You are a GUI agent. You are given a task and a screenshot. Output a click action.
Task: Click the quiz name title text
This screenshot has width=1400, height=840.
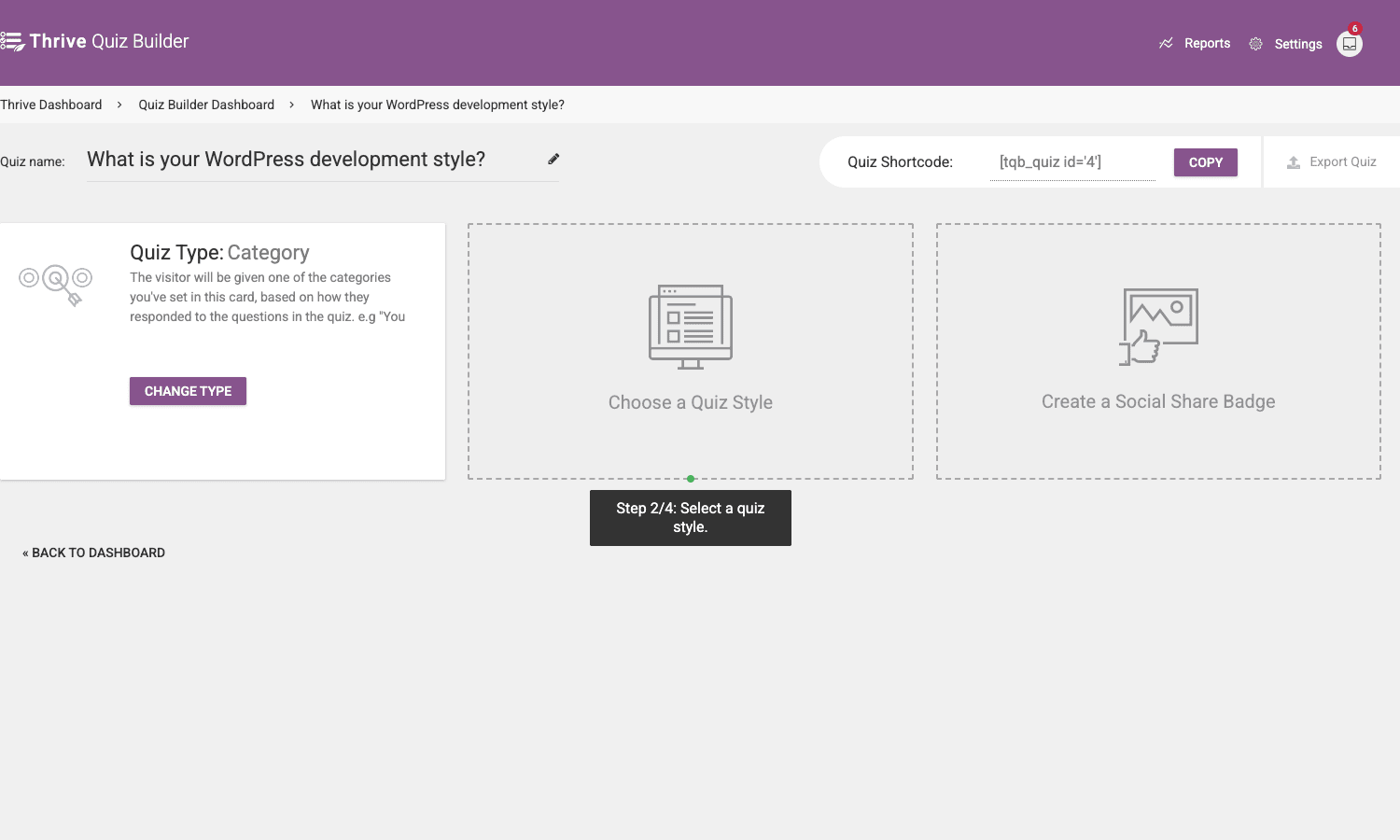pyautogui.click(x=287, y=160)
